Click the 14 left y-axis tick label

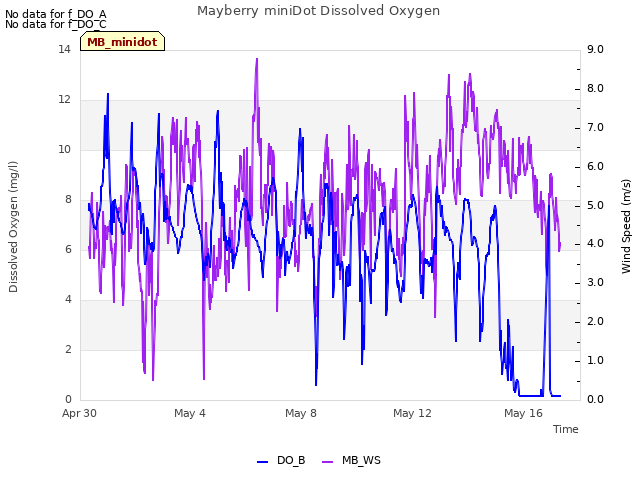pos(64,50)
